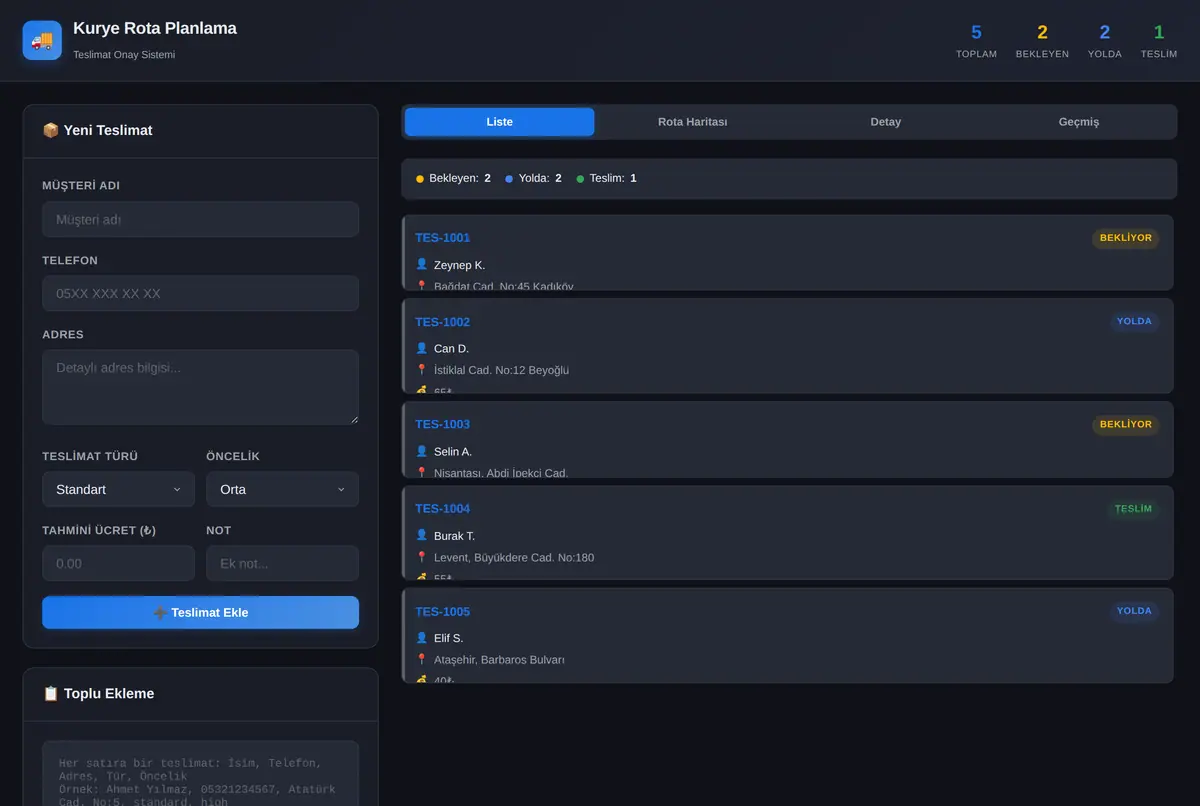The width and height of the screenshot is (1200, 806).
Task: Click the location pin beside Levent, Büyükdere Cad.
Action: (421, 557)
